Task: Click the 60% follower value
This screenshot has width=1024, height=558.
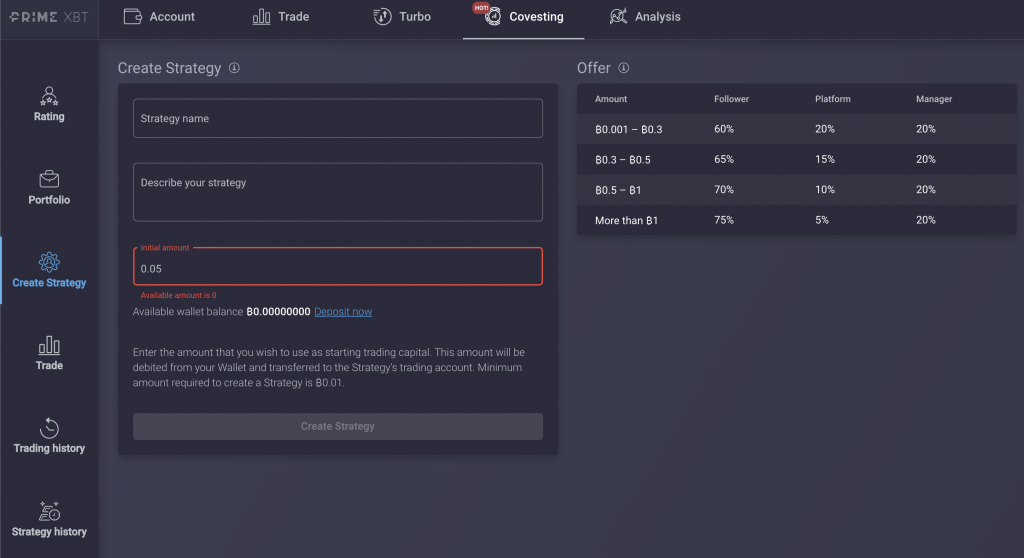Action: click(724, 129)
